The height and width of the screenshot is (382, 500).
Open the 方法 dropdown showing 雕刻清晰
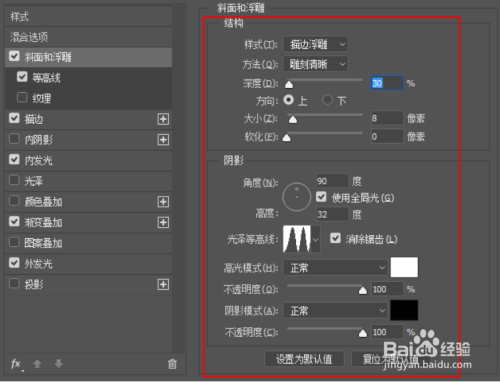315,64
